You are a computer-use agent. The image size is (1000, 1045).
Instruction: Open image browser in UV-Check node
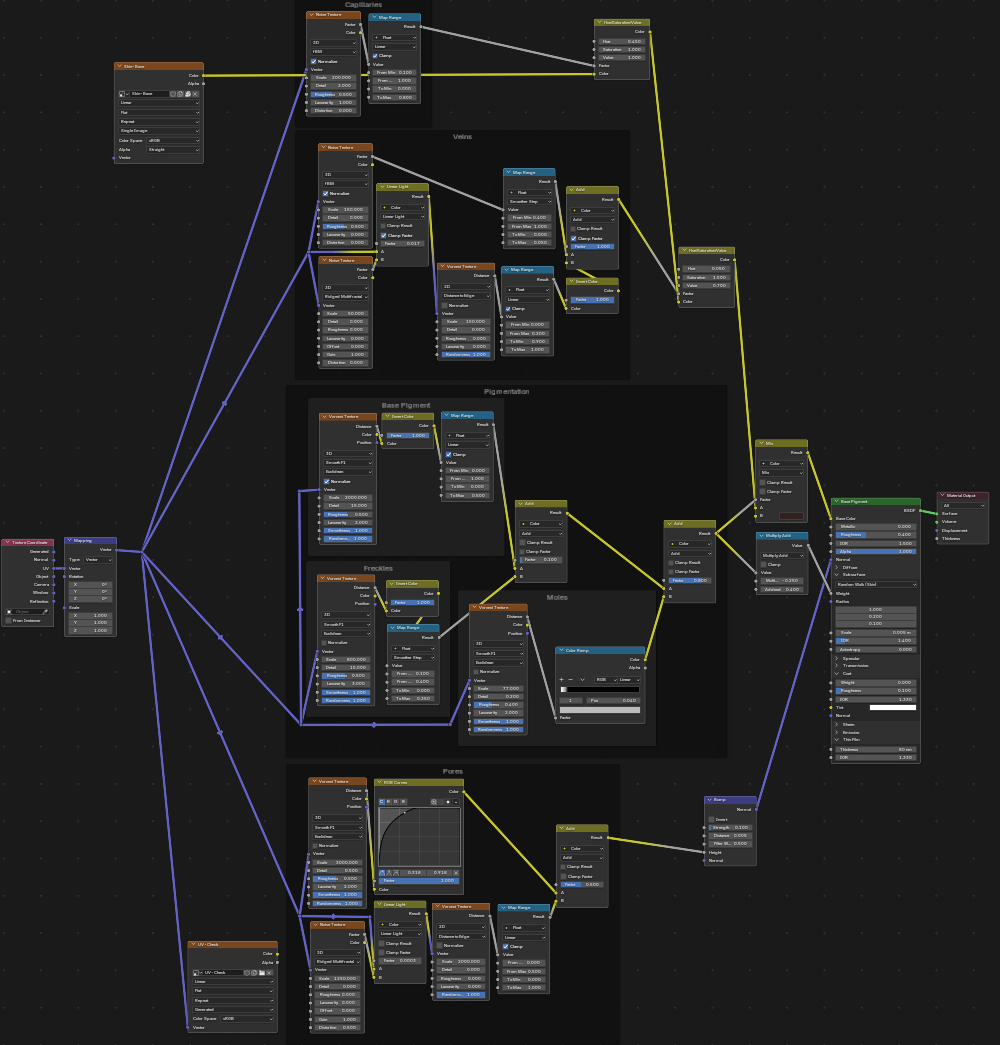point(196,972)
